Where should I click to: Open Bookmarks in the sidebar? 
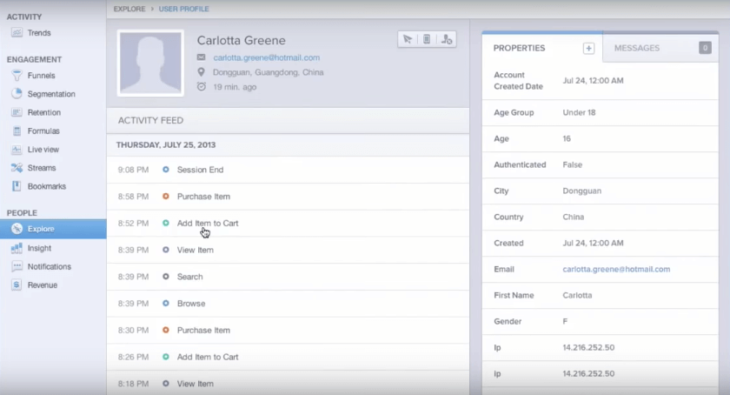pos(47,186)
